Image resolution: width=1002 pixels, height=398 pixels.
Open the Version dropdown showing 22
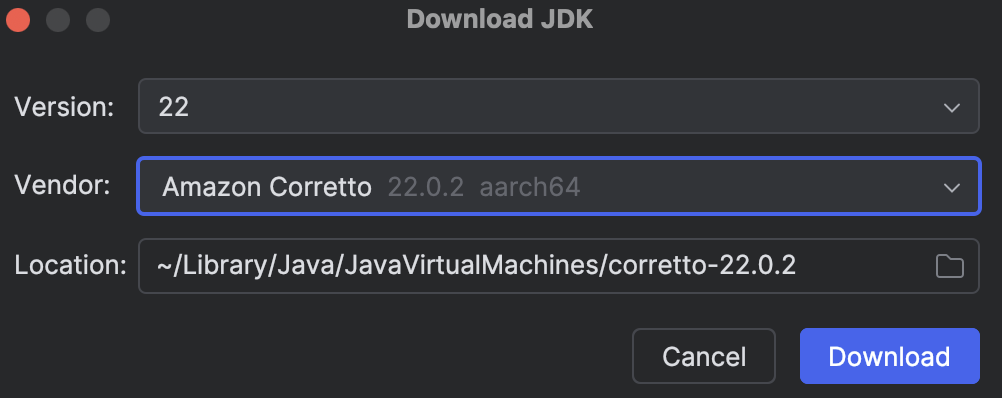tap(559, 106)
